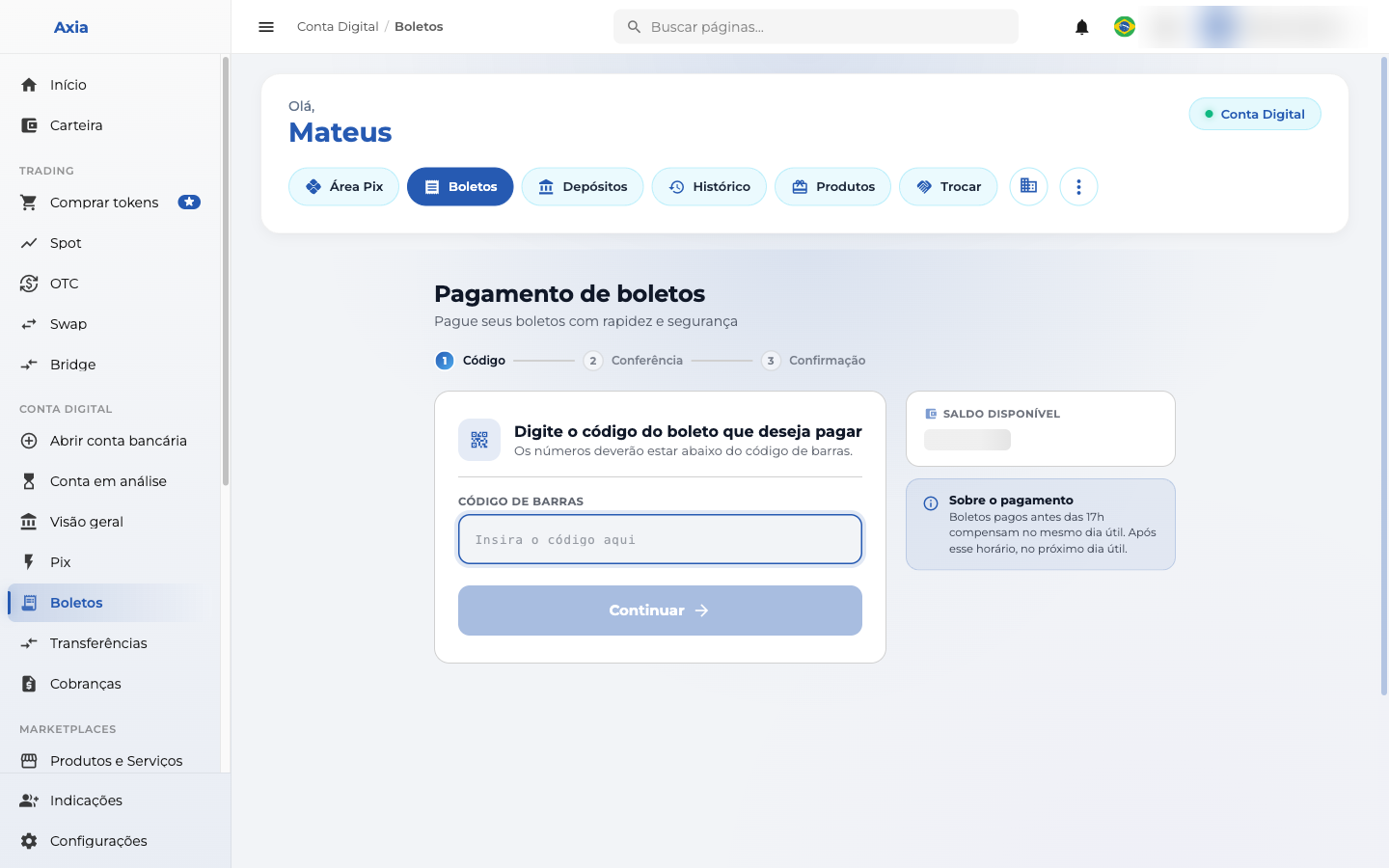
Task: Click the hamburger menu icon
Action: coord(266,27)
